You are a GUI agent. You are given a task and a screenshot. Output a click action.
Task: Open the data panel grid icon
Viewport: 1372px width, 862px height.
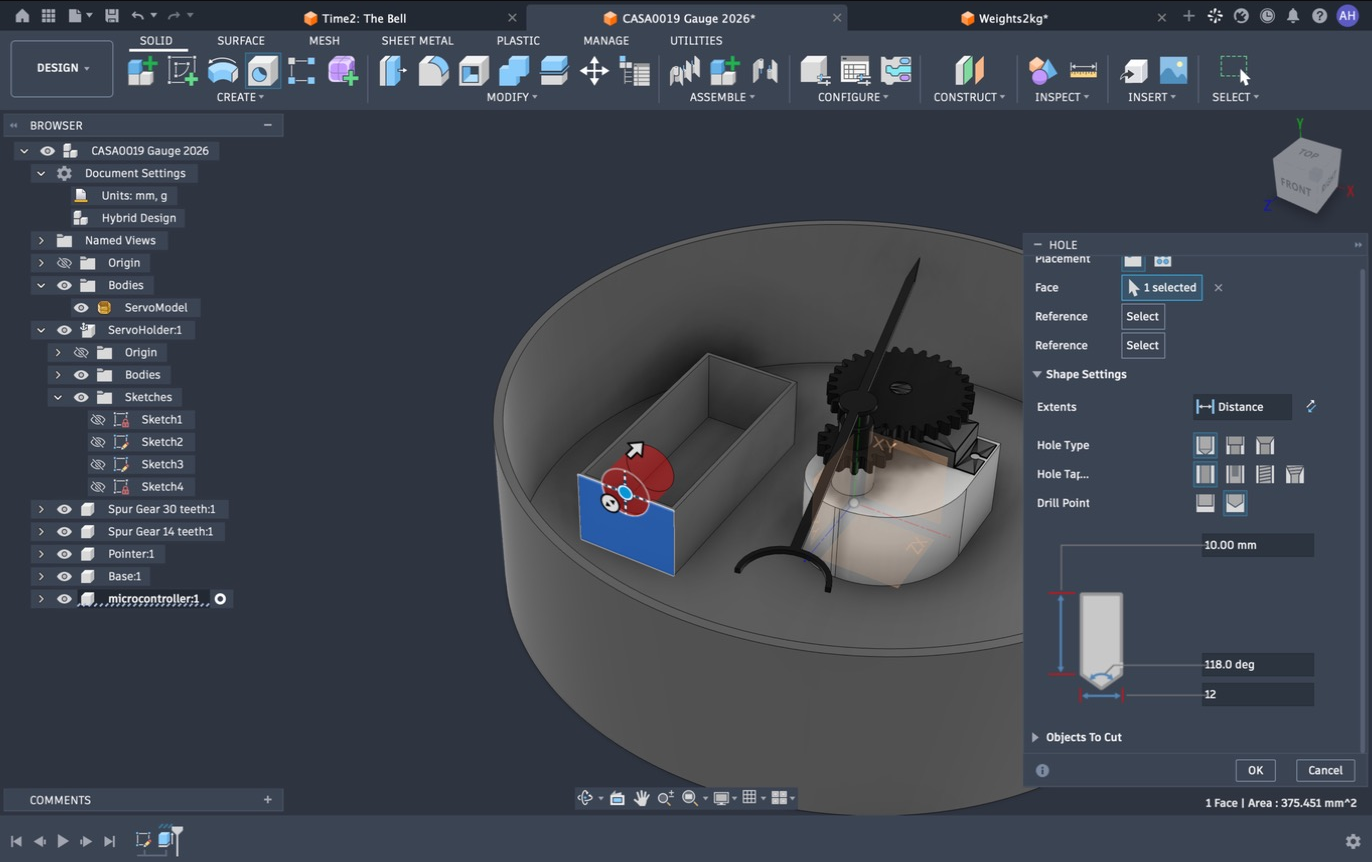tap(48, 16)
